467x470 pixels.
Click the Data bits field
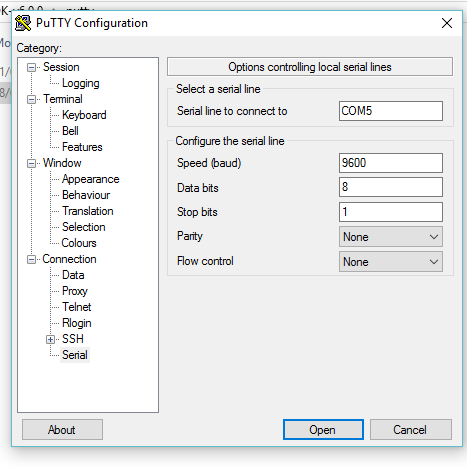(x=391, y=187)
